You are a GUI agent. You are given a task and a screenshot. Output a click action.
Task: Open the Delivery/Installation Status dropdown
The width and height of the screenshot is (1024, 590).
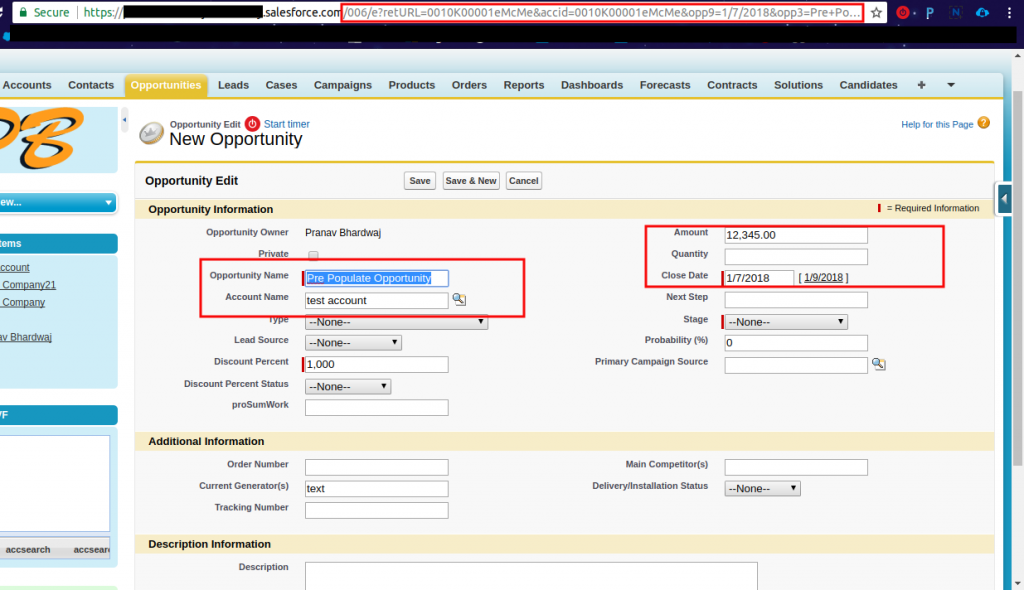point(762,488)
